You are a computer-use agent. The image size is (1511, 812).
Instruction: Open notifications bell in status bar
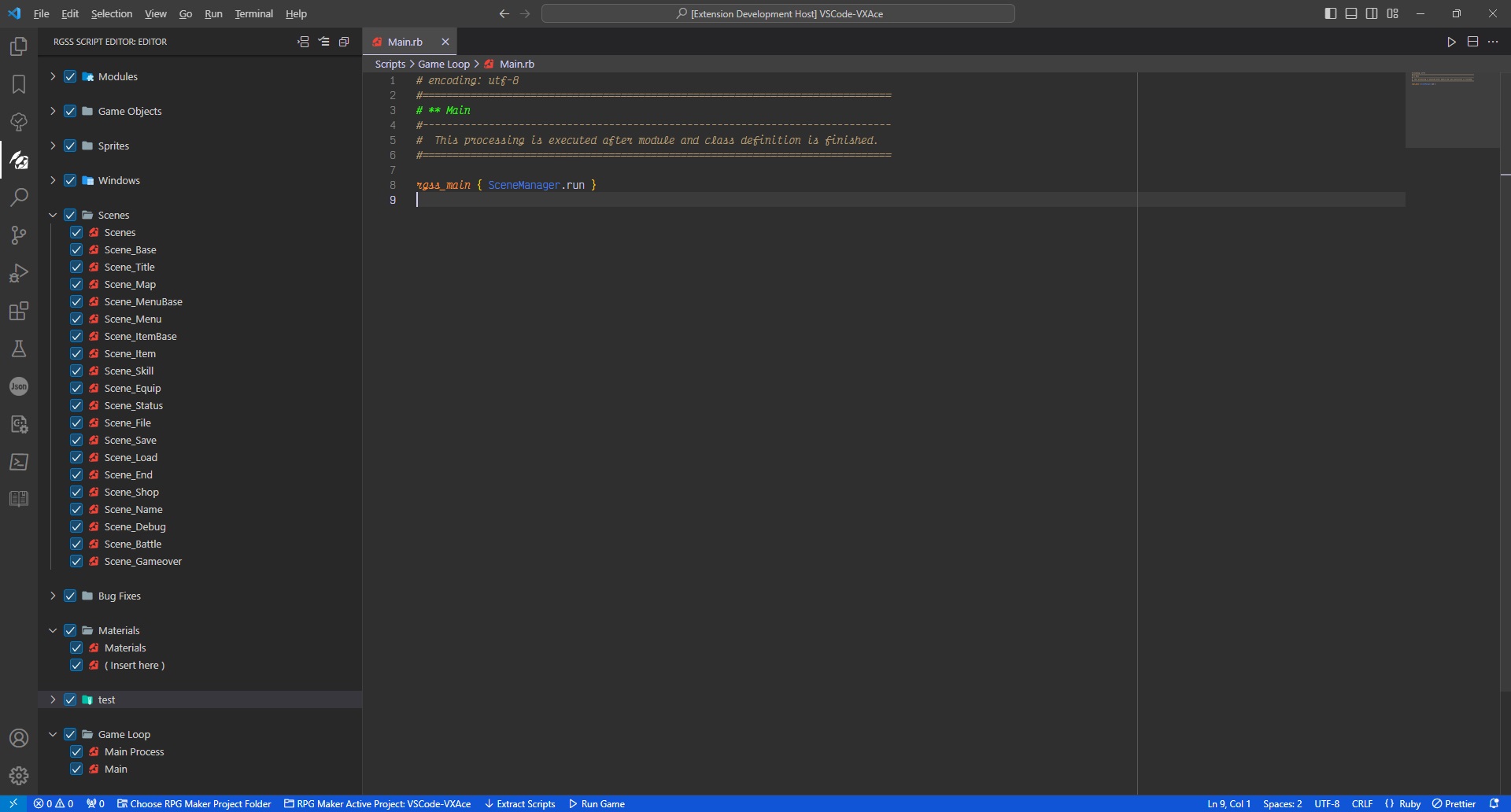point(1494,803)
